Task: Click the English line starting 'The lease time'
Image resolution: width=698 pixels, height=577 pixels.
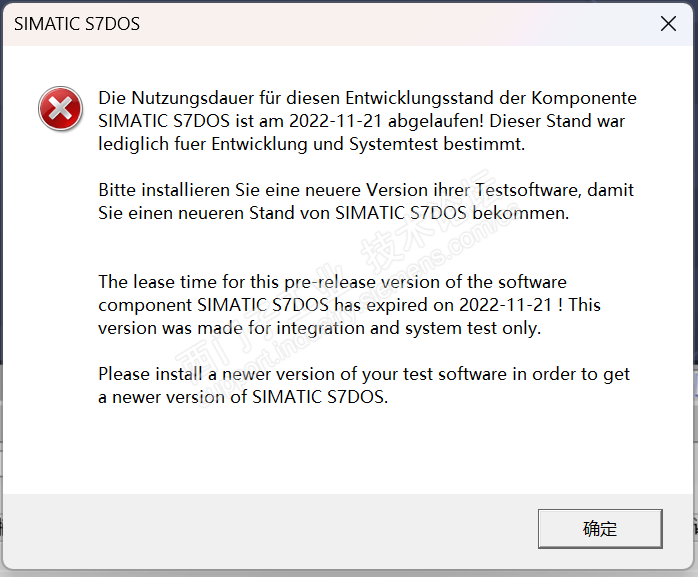Action: click(332, 282)
